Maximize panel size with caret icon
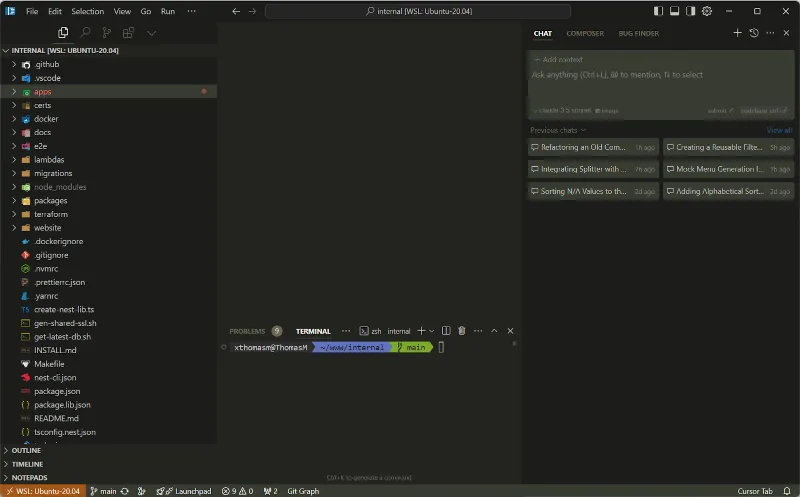This screenshot has width=800, height=497. pos(494,331)
